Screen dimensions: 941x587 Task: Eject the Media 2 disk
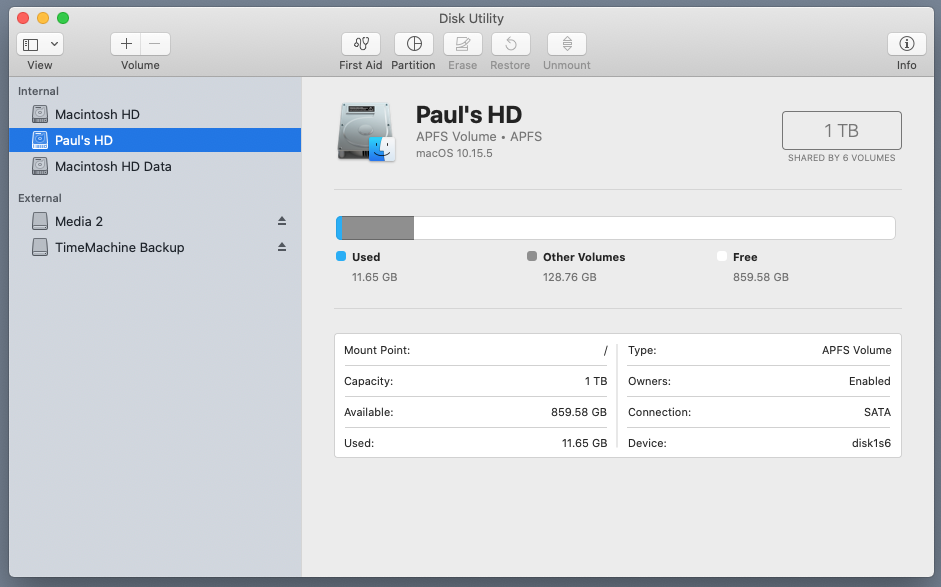click(x=282, y=221)
